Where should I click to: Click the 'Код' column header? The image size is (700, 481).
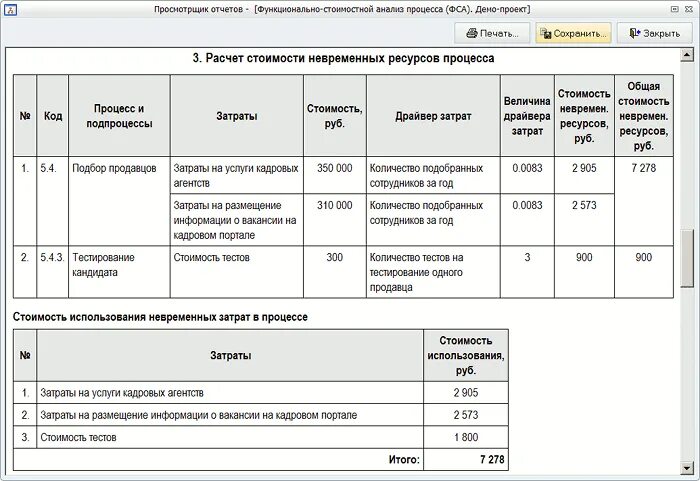(53, 116)
